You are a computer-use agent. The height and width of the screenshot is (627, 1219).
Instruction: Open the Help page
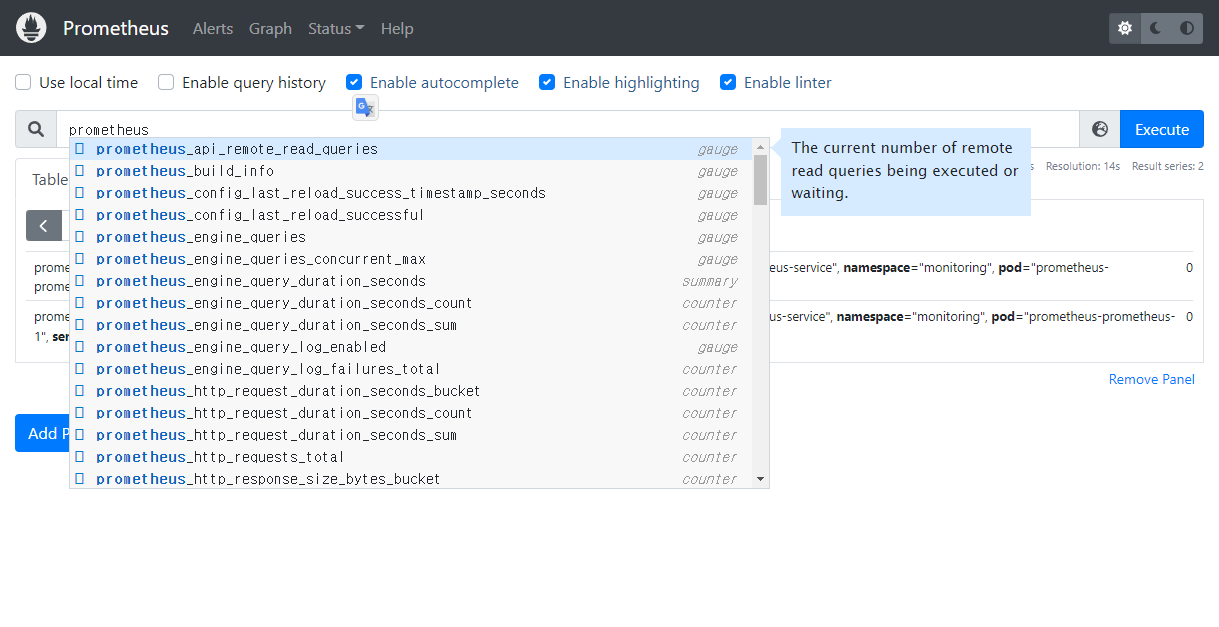click(x=397, y=28)
